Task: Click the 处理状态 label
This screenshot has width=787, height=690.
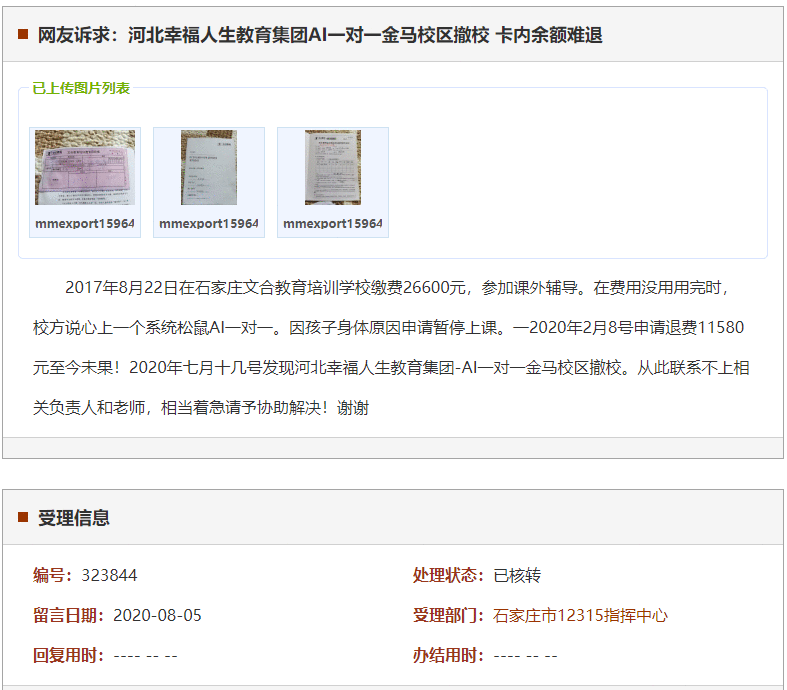Action: pos(448,575)
